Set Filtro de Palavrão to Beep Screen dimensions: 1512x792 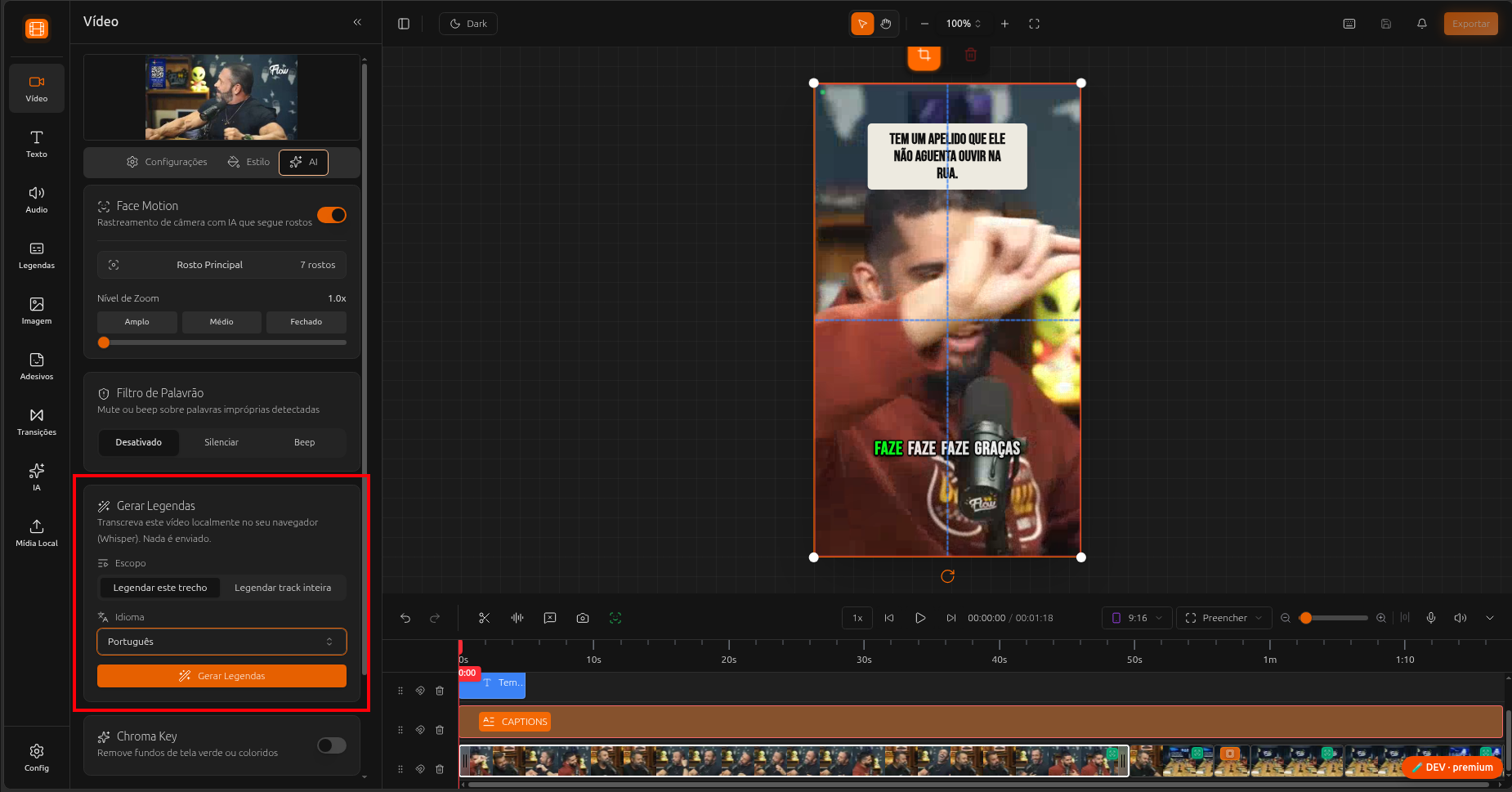click(x=304, y=442)
